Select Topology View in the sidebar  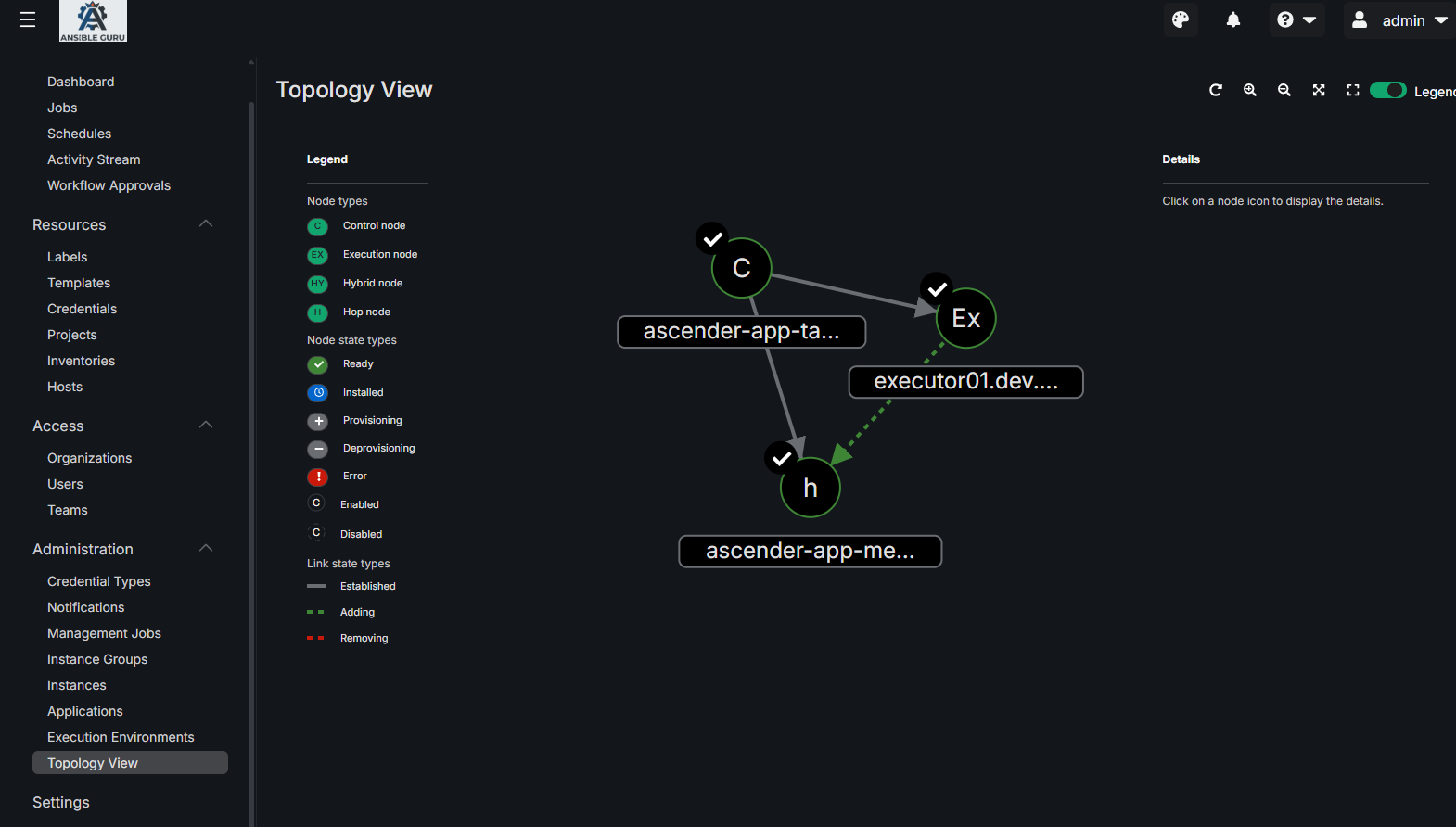[x=130, y=763]
